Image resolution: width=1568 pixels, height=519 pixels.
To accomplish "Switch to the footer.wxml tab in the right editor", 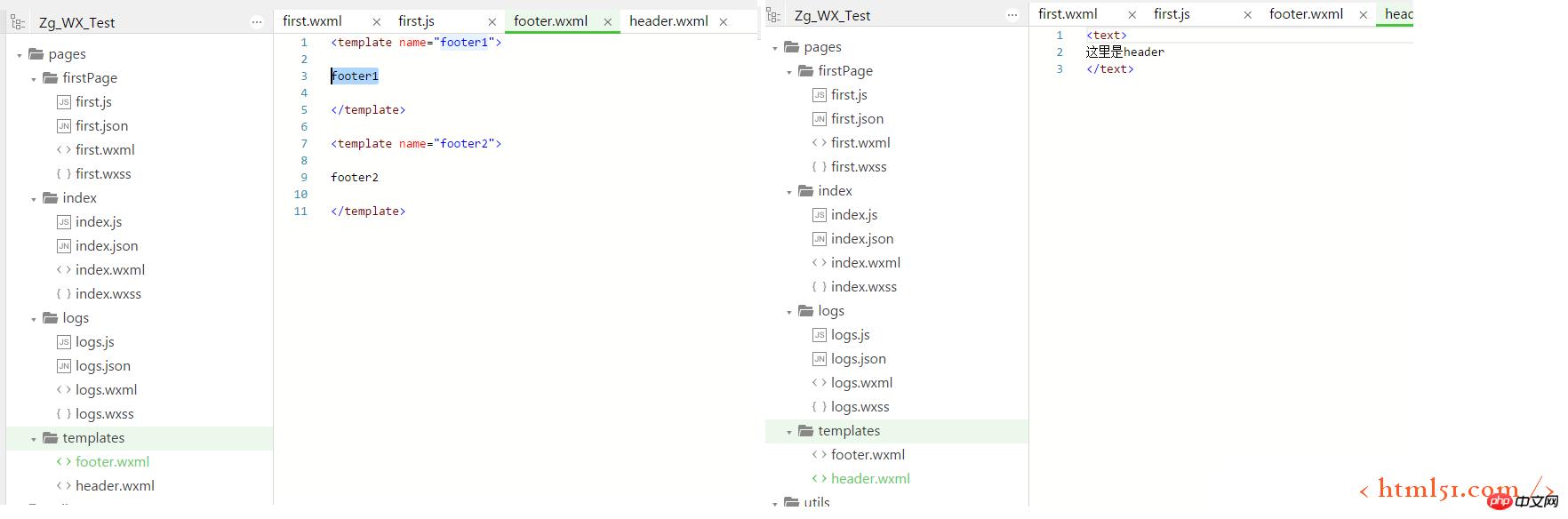I will [x=1306, y=14].
